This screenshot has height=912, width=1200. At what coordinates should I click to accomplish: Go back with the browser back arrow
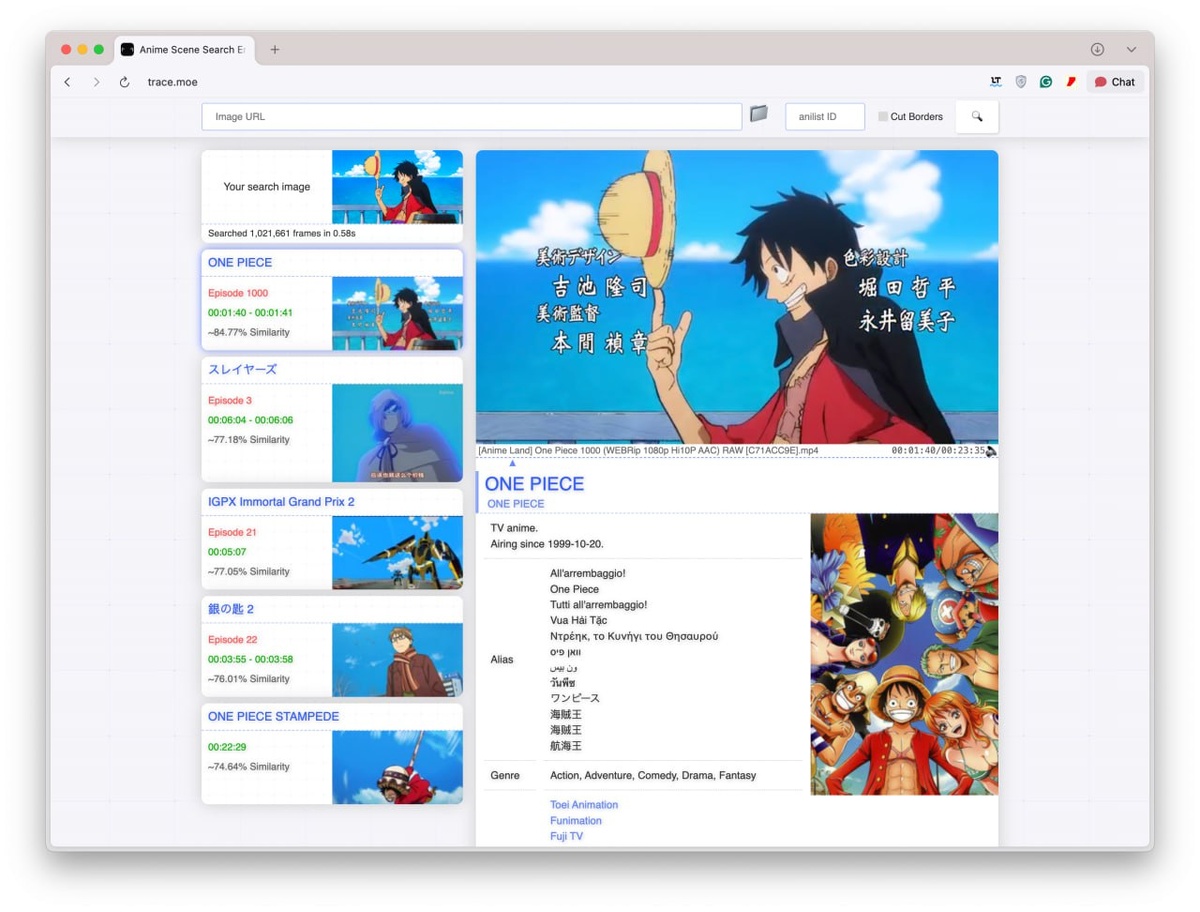pos(68,82)
